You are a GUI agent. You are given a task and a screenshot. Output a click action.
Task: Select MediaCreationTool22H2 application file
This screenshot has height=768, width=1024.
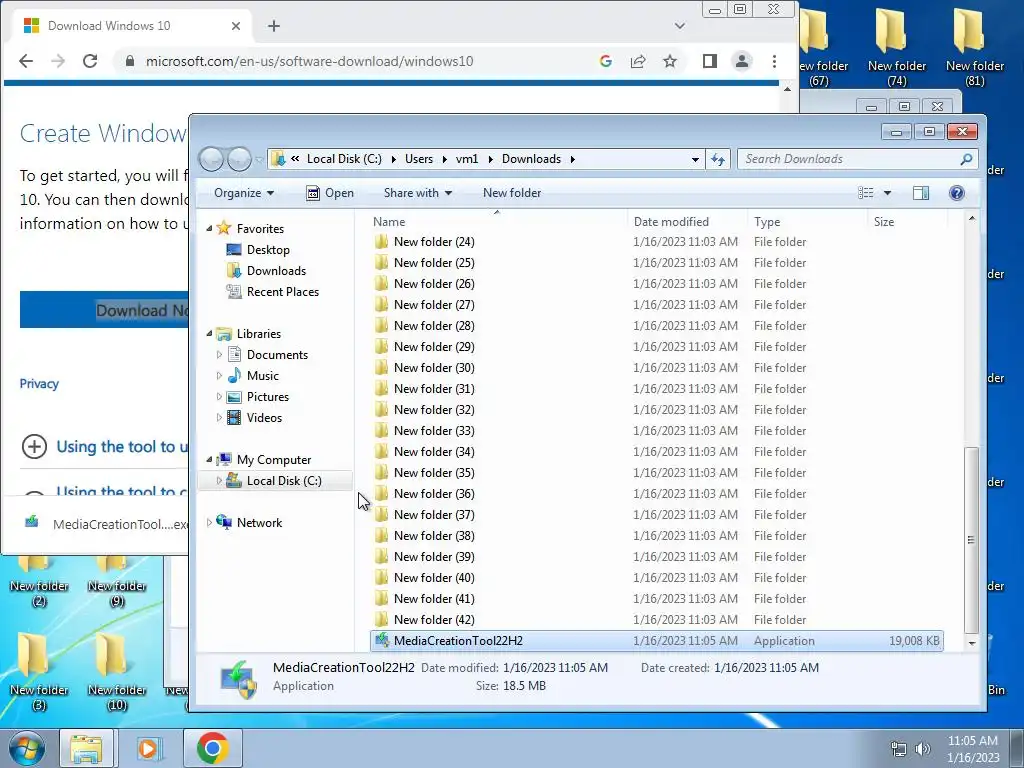(656, 641)
